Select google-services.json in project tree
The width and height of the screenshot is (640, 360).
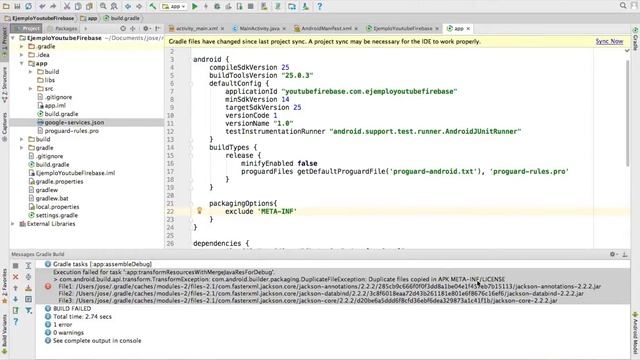click(74, 122)
